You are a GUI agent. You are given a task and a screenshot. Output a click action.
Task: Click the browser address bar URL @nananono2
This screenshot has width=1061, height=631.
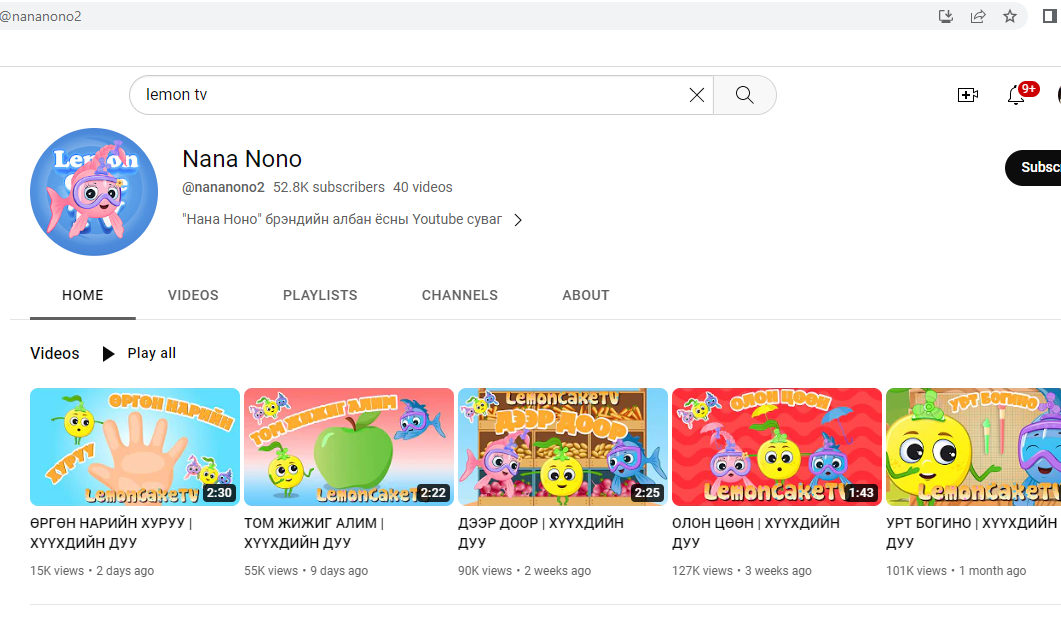(41, 16)
